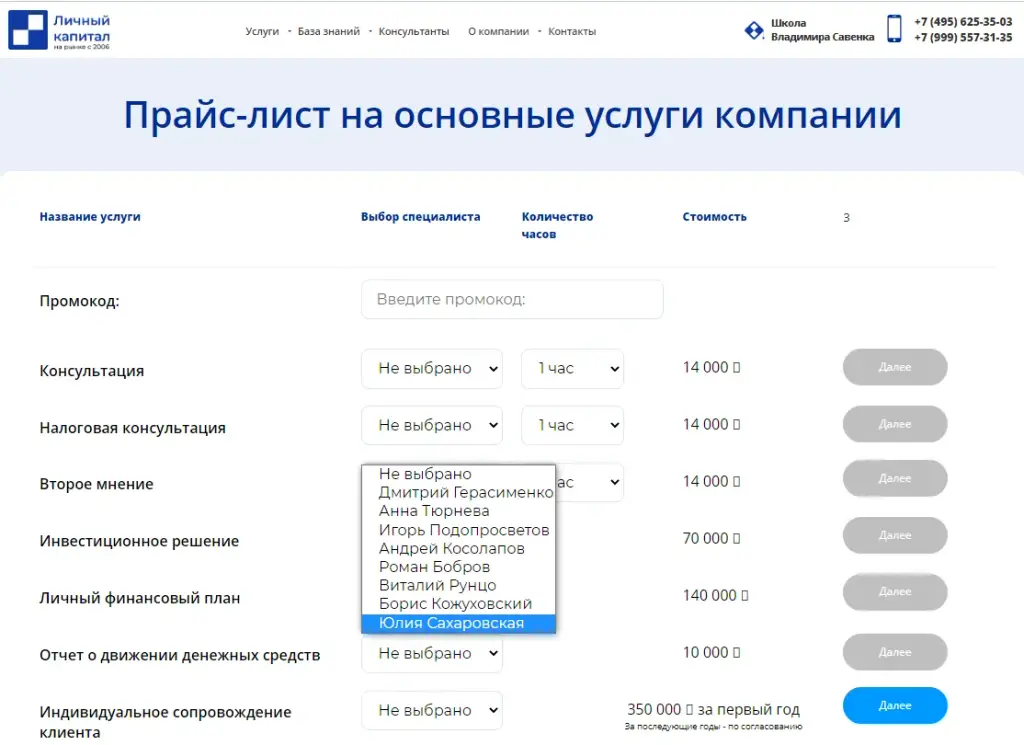Image resolution: width=1024 pixels, height=745 pixels.
Task: Open the Услуги menu item
Action: tap(262, 31)
